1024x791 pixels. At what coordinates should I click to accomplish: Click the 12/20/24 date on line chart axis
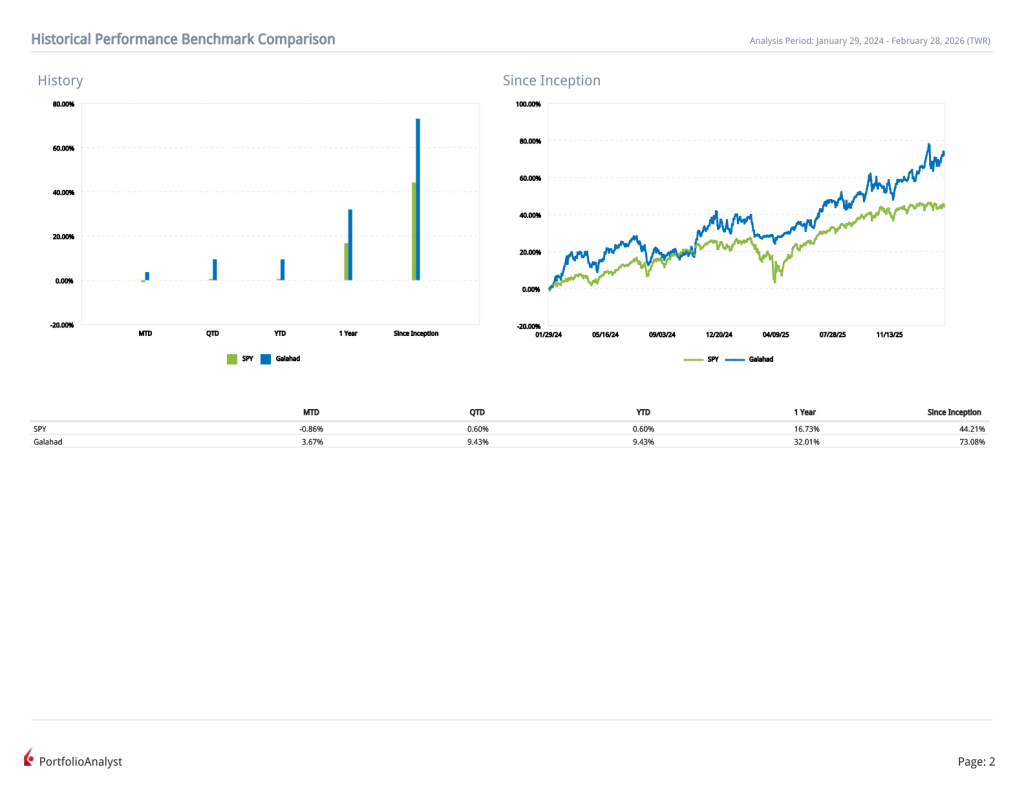(719, 335)
